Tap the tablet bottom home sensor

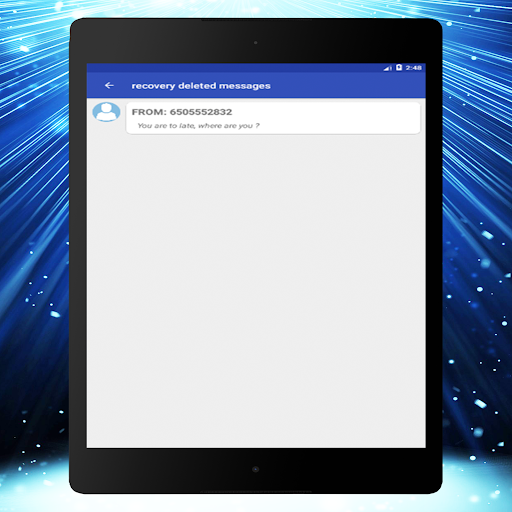pyautogui.click(x=256, y=469)
